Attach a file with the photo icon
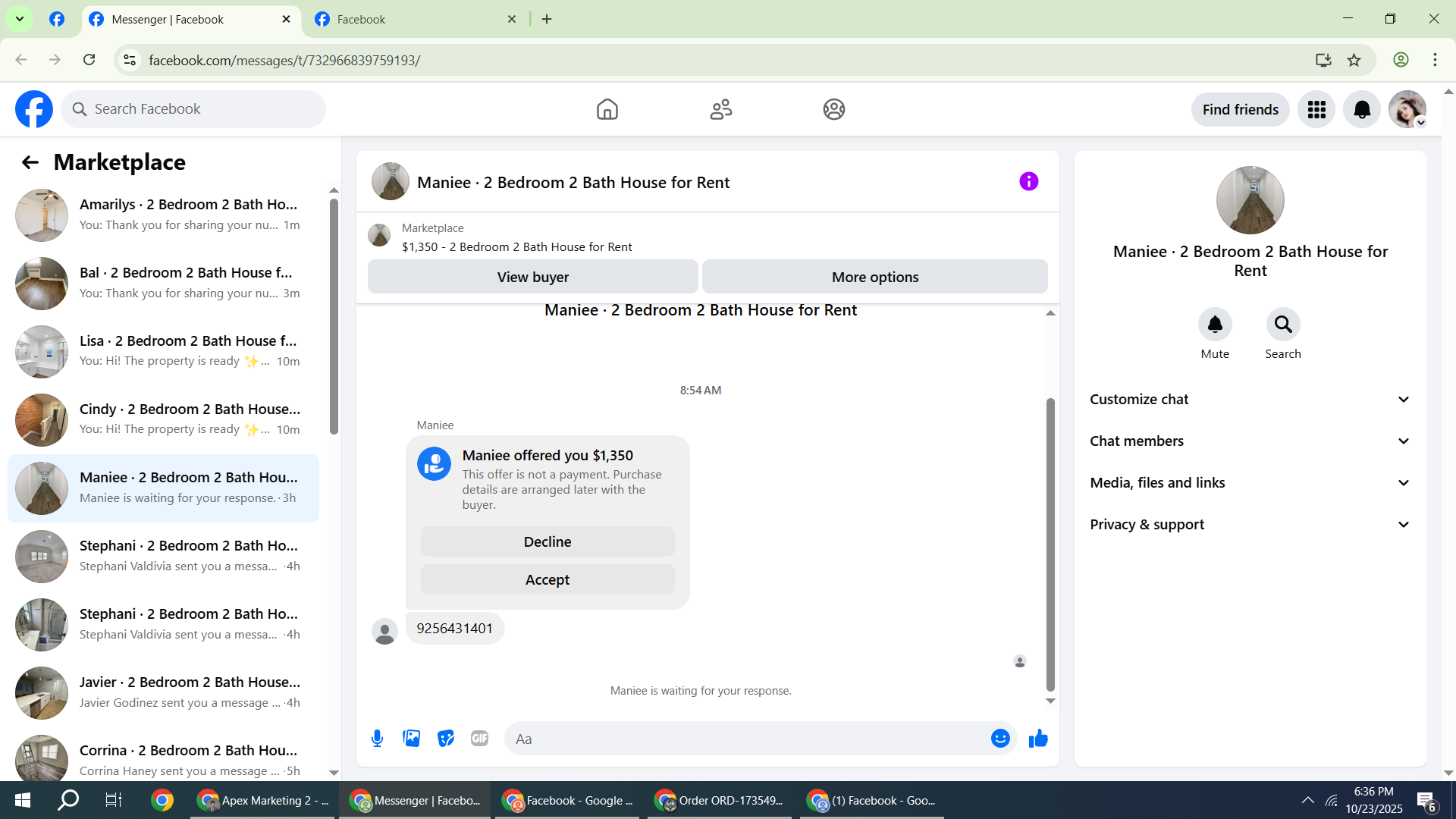 point(411,739)
